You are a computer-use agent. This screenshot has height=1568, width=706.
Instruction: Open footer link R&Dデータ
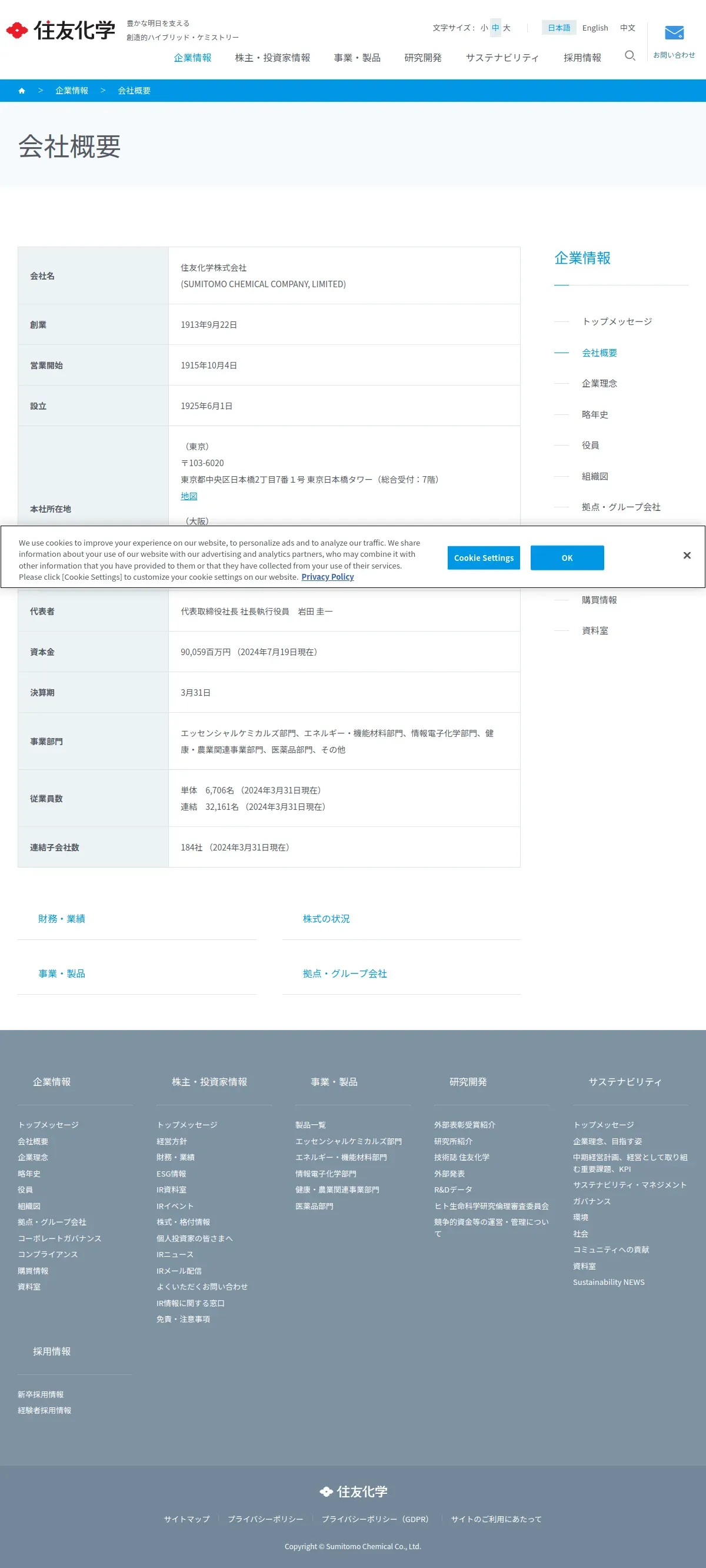click(x=453, y=1190)
